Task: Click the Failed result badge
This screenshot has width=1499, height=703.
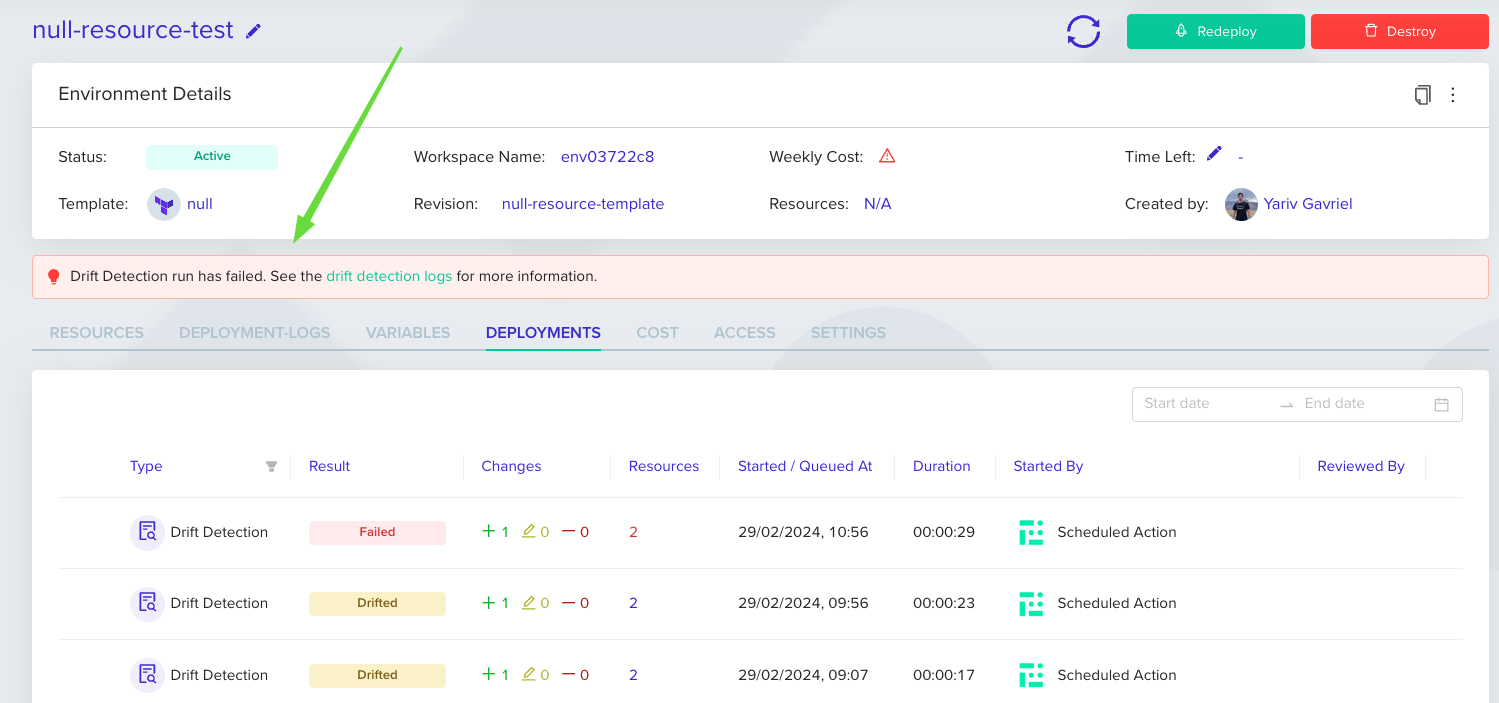Action: coord(377,533)
